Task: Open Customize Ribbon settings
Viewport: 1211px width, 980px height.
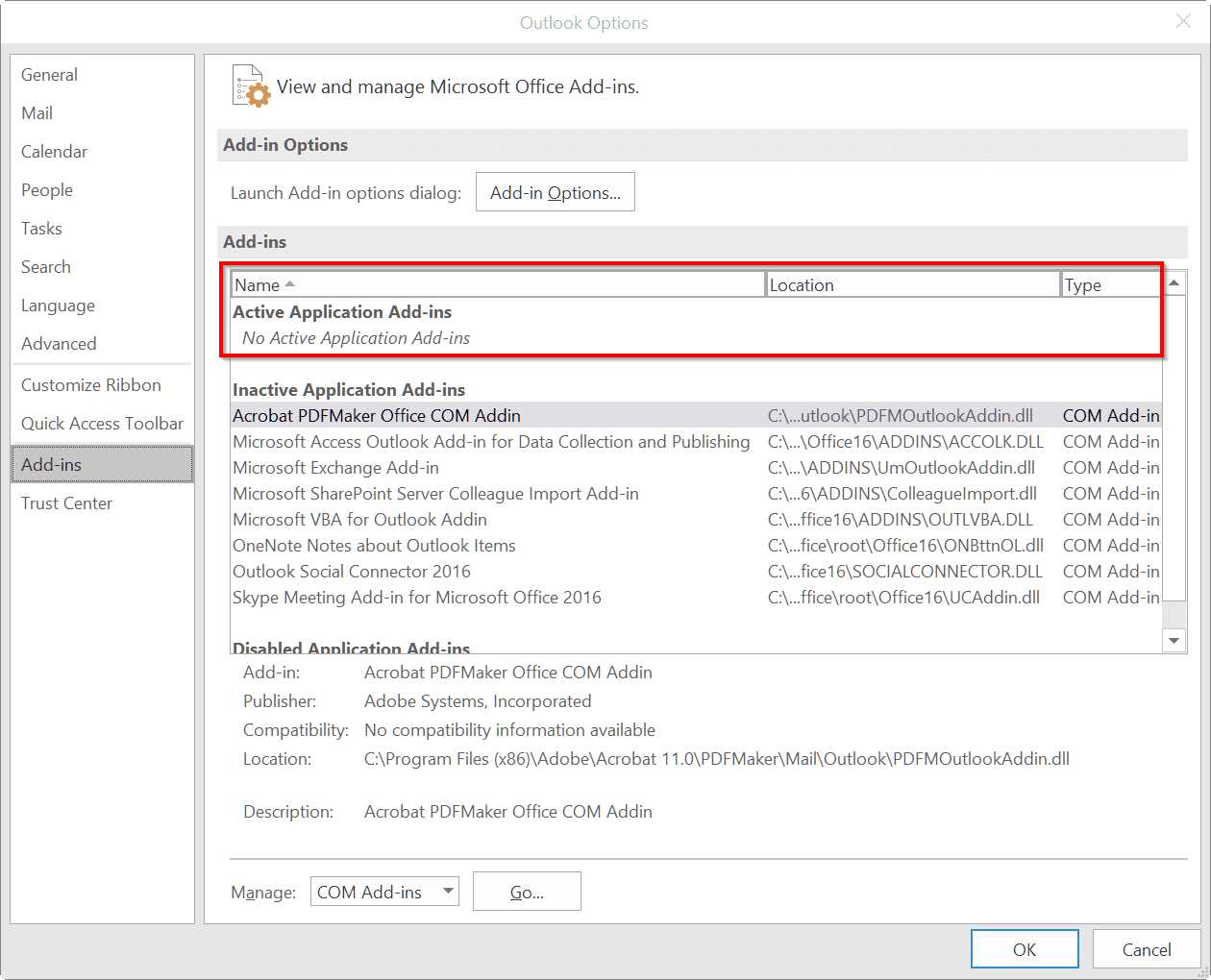Action: [102, 385]
